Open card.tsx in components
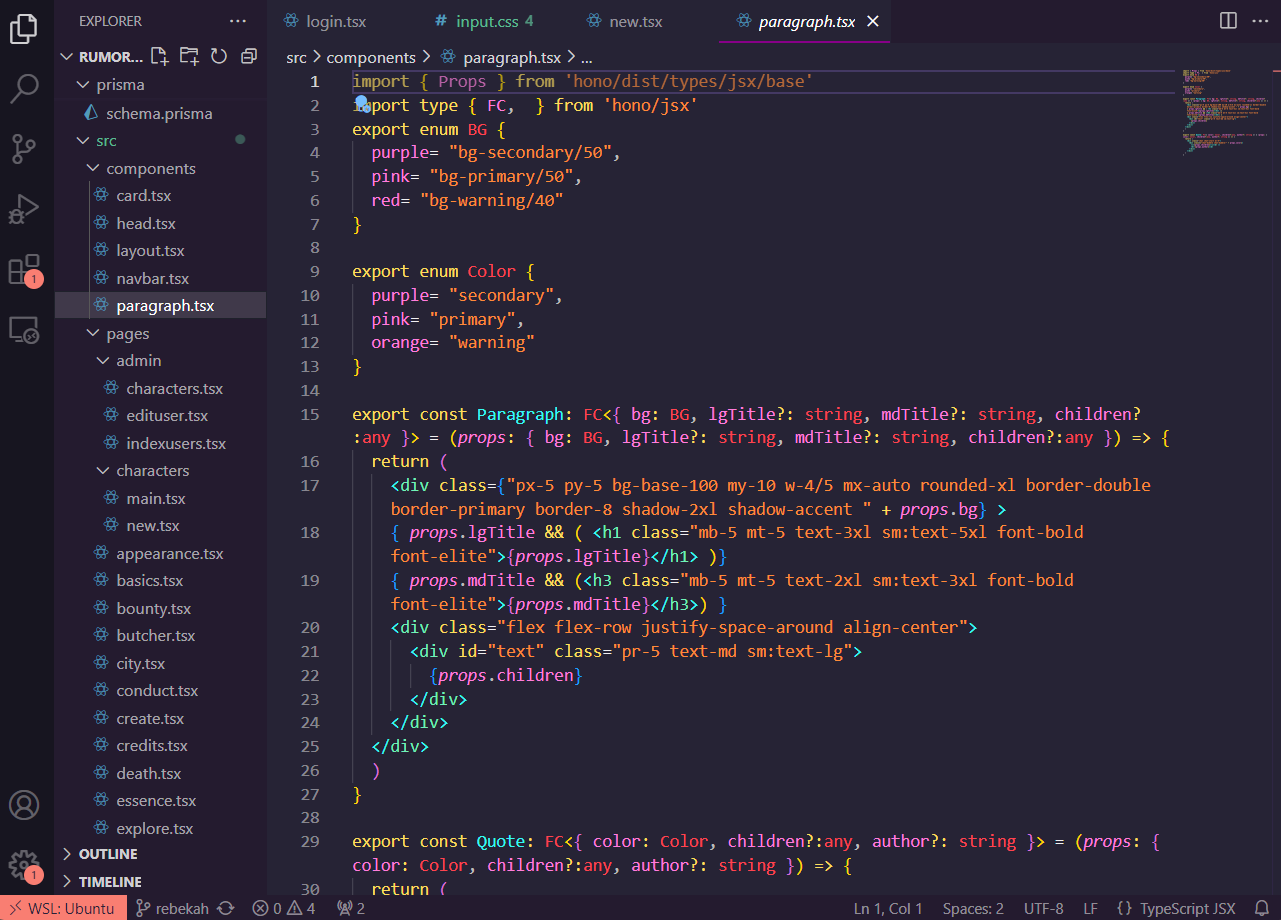 [x=145, y=195]
